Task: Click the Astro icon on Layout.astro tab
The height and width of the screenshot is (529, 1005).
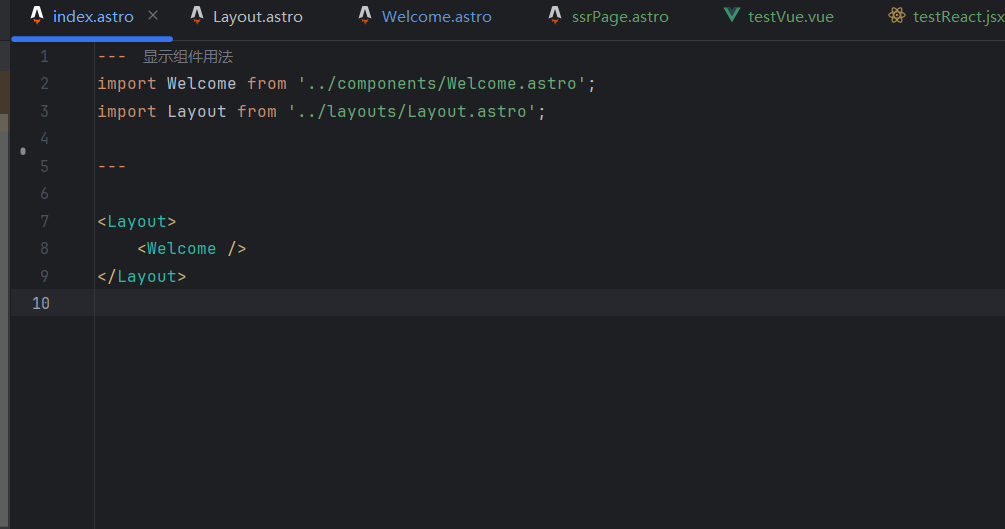Action: 197,16
